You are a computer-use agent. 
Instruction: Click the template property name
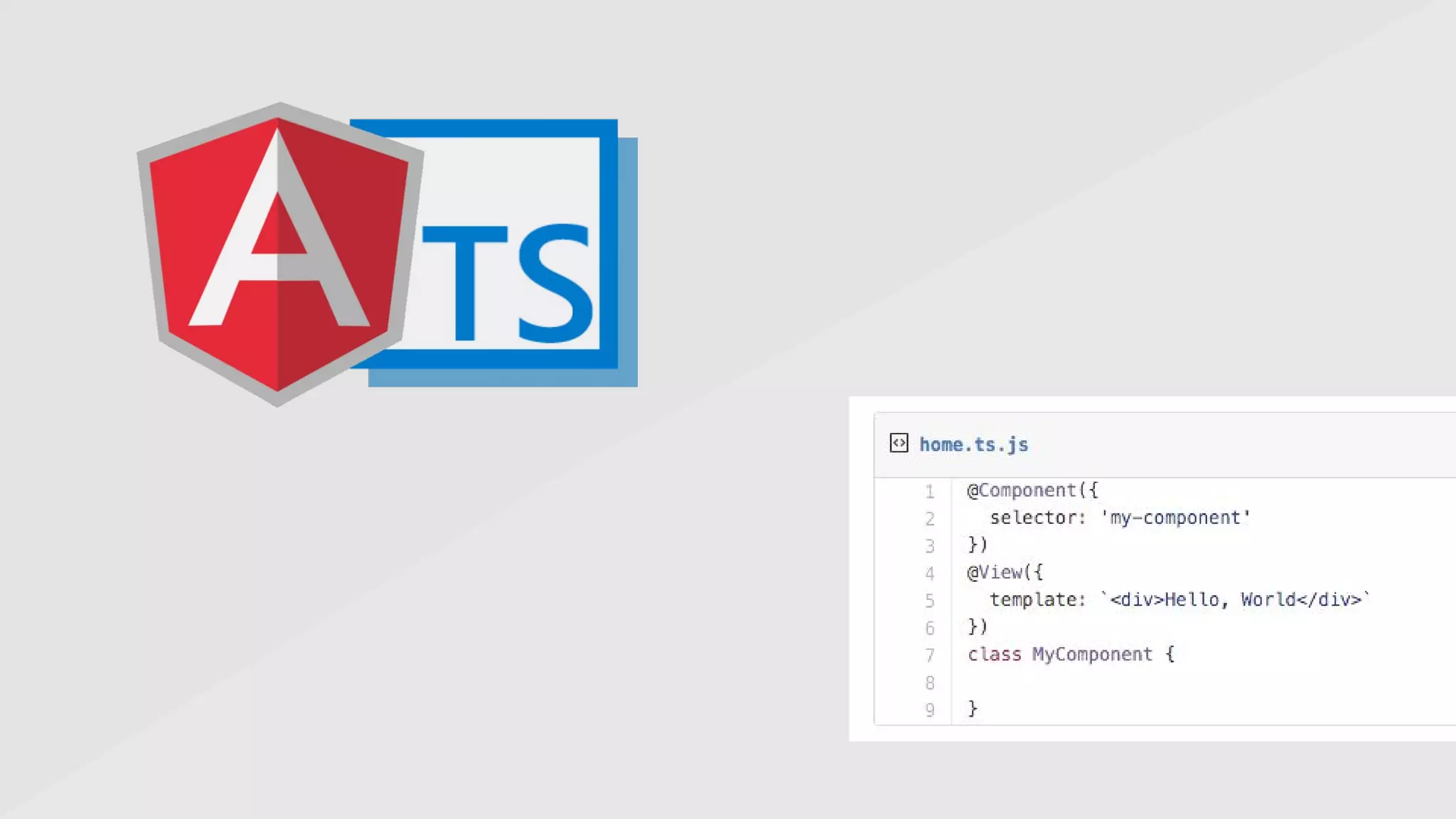click(1033, 600)
